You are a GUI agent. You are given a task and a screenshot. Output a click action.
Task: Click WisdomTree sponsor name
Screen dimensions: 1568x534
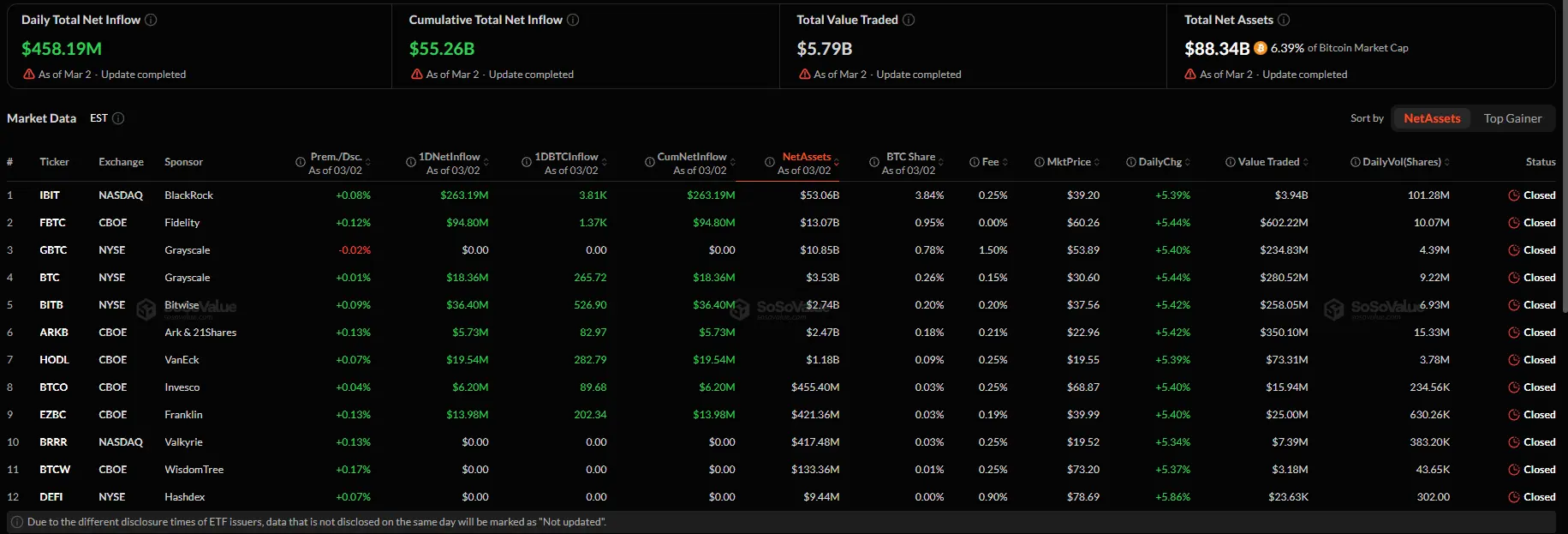click(194, 470)
